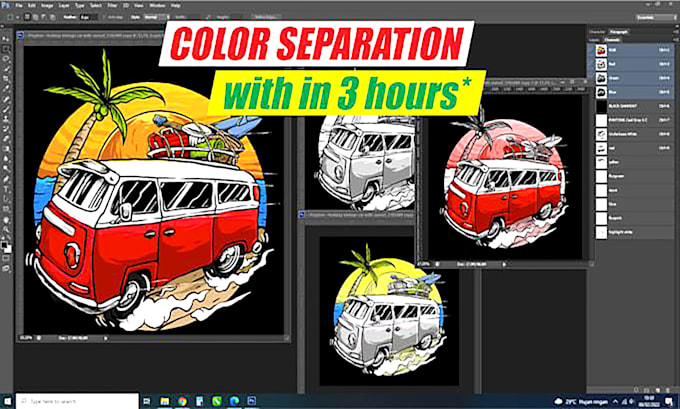Open the Style dropdown set to Normal
The height and width of the screenshot is (409, 680).
point(156,17)
